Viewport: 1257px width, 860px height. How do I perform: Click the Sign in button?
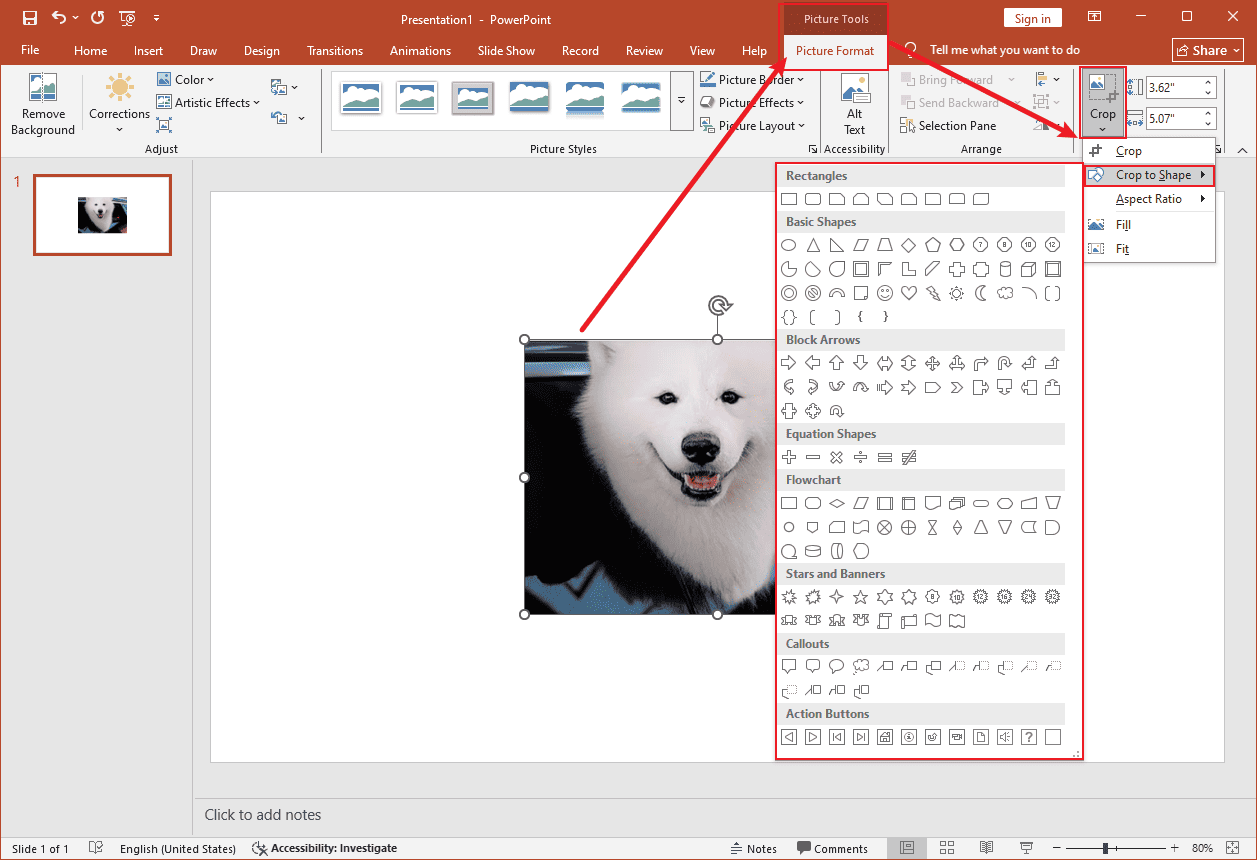[x=1032, y=17]
